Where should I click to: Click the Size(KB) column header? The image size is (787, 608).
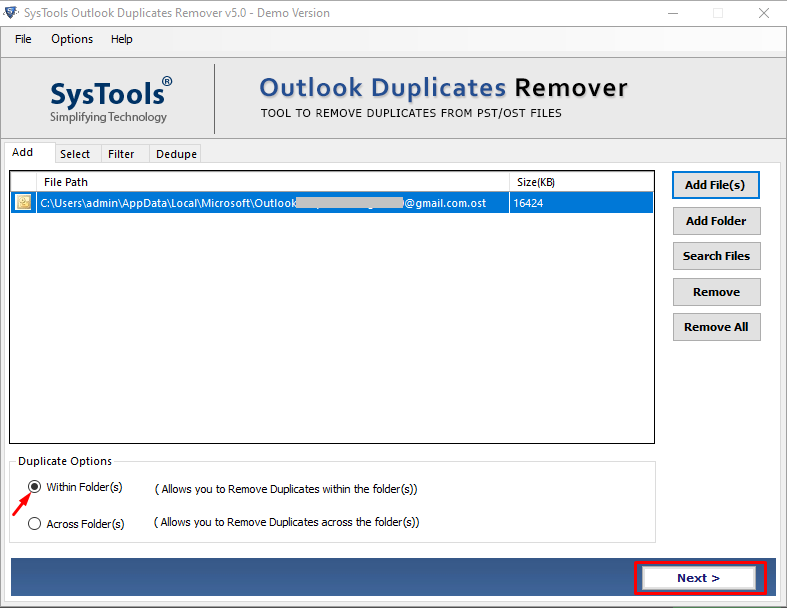(x=581, y=182)
